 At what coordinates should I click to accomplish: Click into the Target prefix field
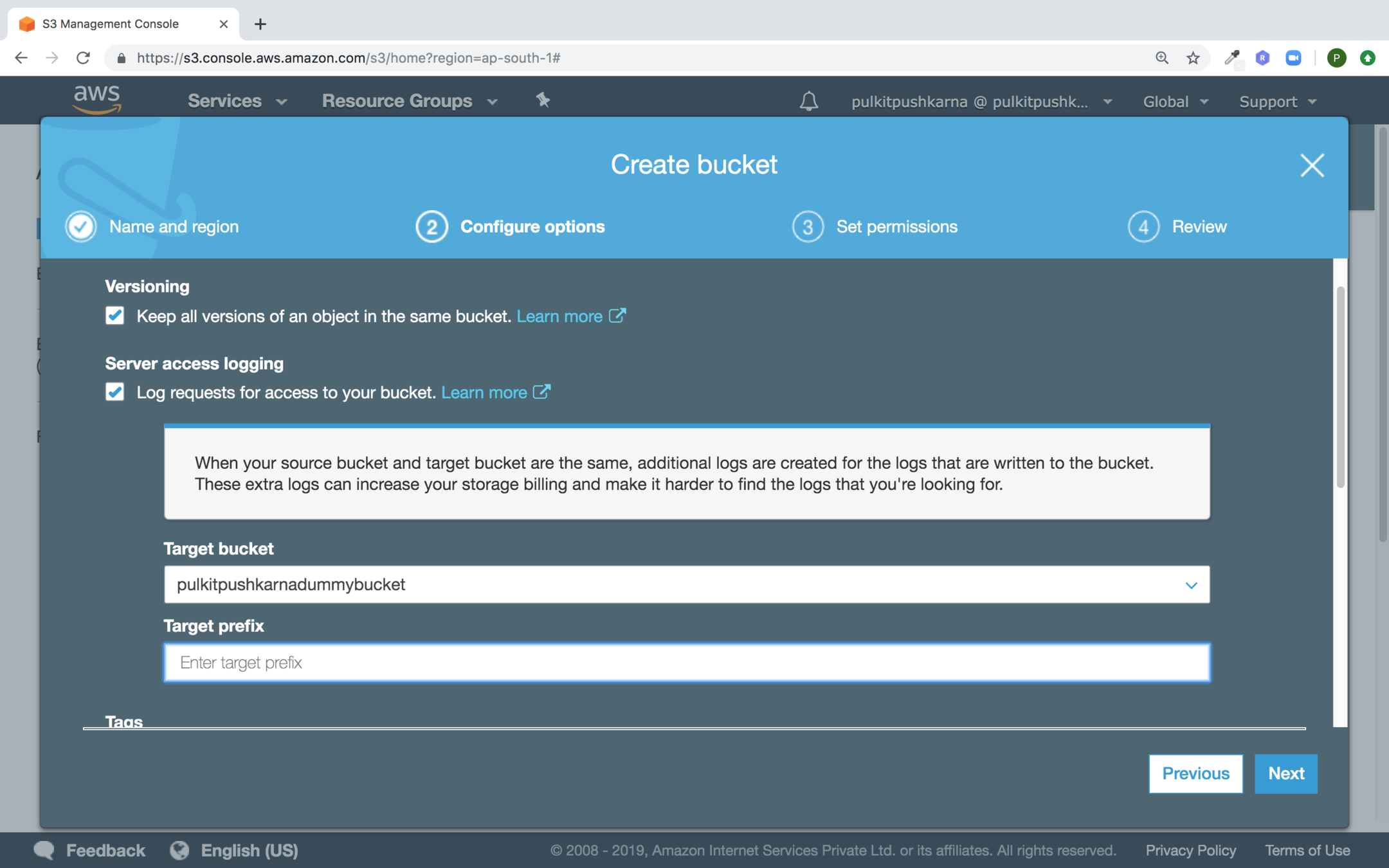[686, 662]
